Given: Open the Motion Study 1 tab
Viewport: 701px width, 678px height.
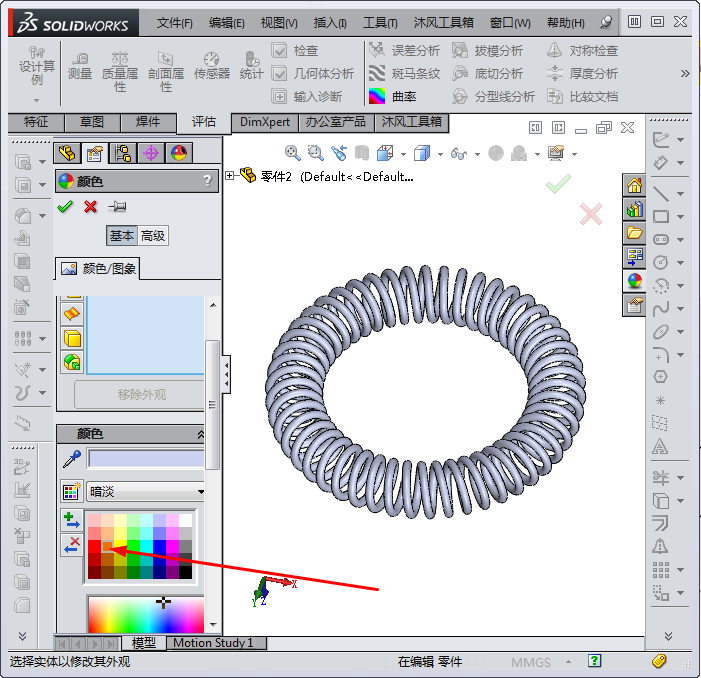Looking at the screenshot, I should [213, 643].
